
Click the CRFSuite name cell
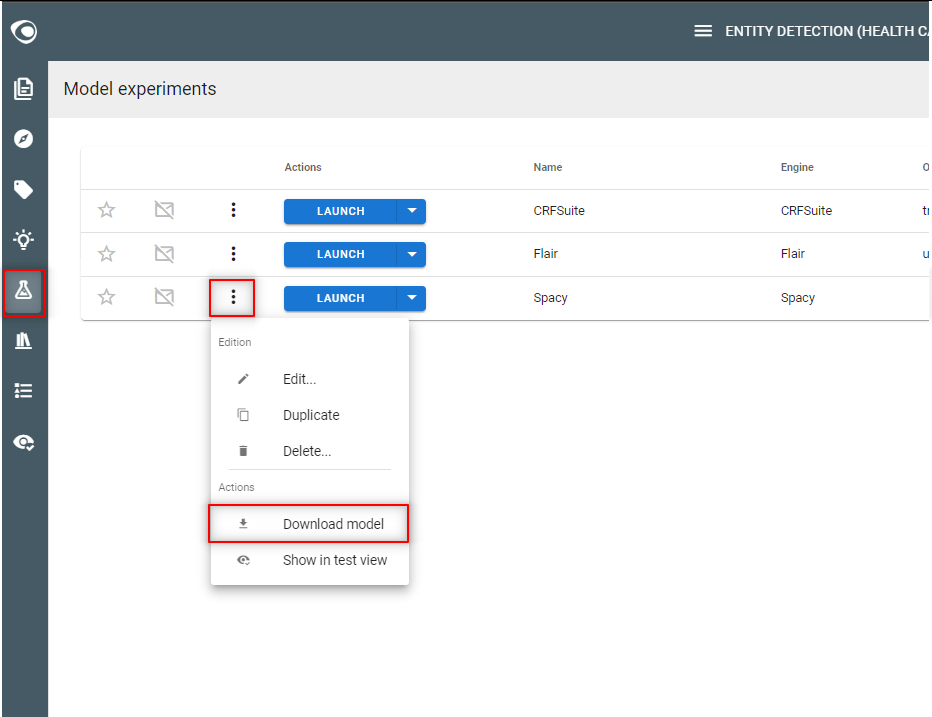pyautogui.click(x=559, y=210)
